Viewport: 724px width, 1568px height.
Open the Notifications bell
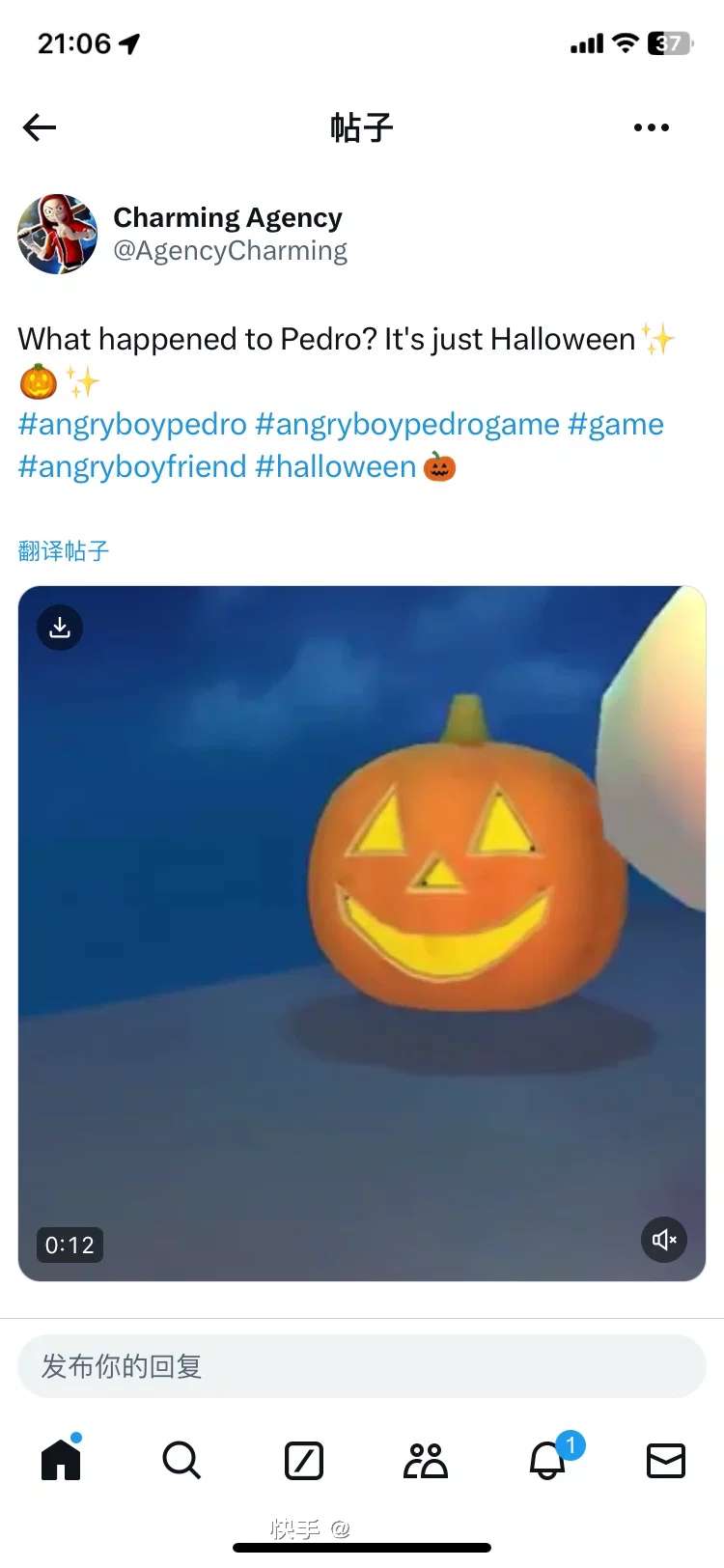[549, 1458]
